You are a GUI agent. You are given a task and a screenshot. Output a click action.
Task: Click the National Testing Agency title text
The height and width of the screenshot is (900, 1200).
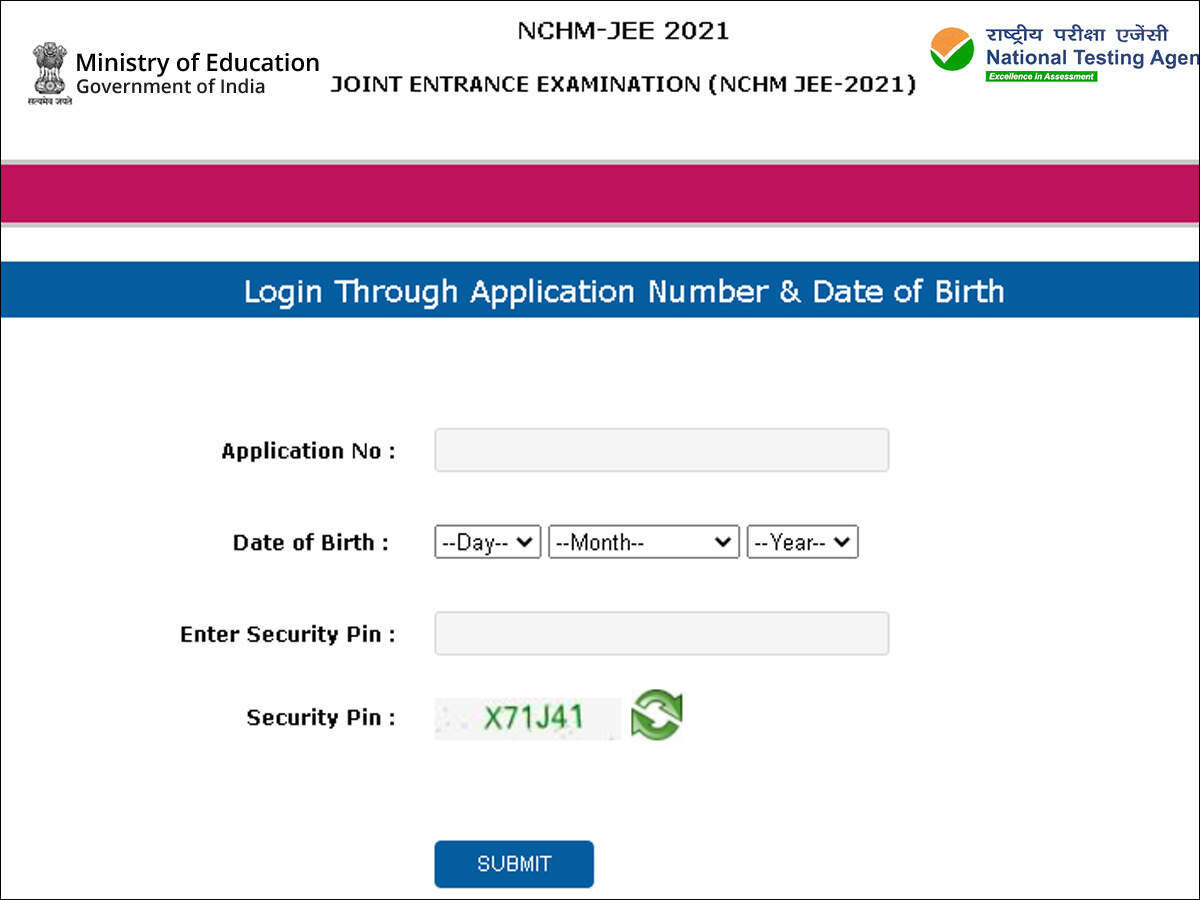(1092, 57)
